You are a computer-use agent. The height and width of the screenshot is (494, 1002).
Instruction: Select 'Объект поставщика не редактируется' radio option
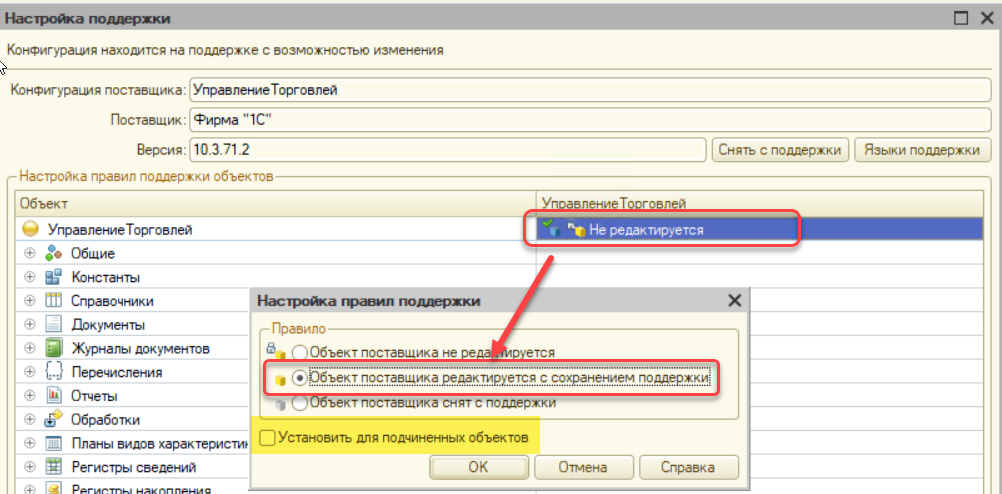[300, 352]
